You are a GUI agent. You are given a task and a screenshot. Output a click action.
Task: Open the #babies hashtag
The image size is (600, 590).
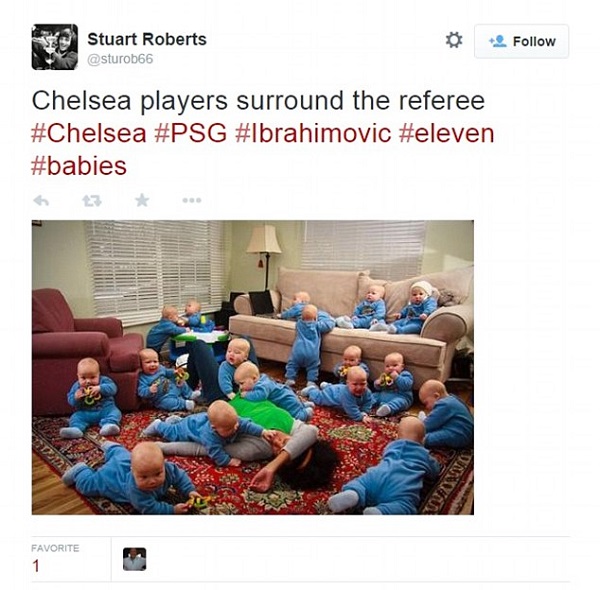pos(79,166)
